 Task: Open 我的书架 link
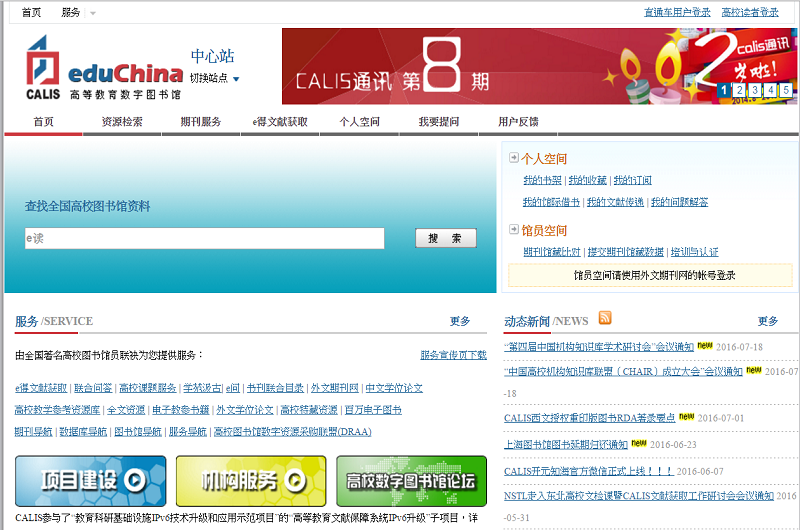542,180
